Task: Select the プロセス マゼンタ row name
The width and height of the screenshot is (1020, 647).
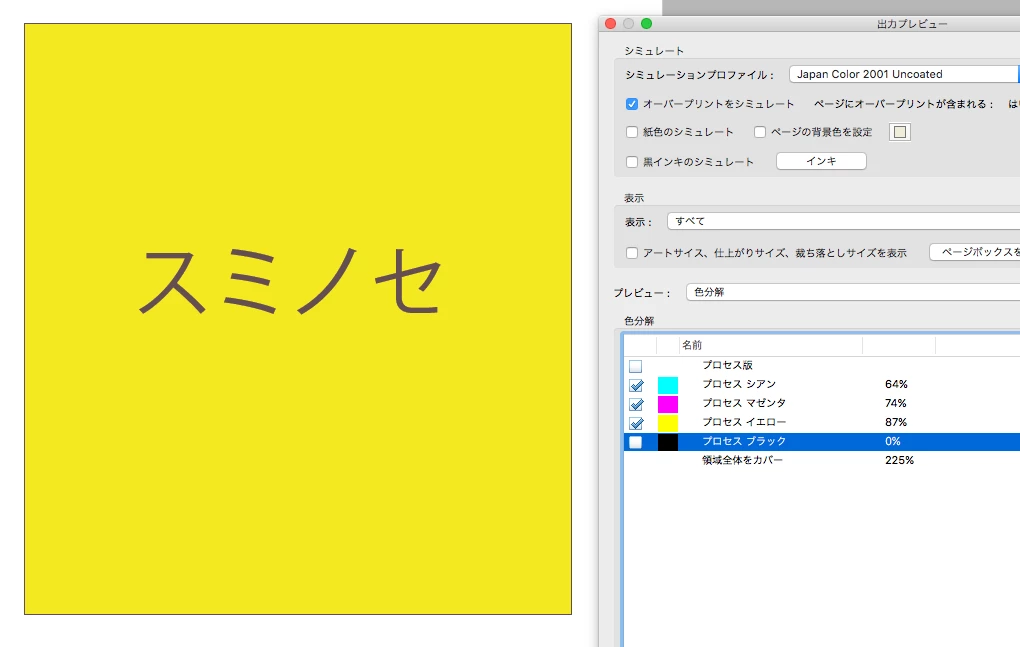Action: (744, 403)
